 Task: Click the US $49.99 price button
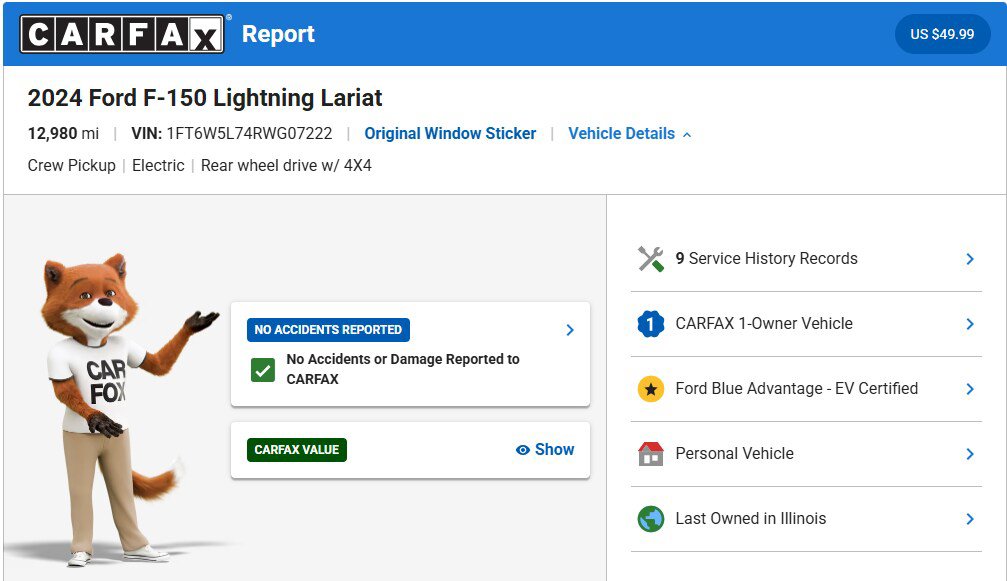click(x=942, y=34)
